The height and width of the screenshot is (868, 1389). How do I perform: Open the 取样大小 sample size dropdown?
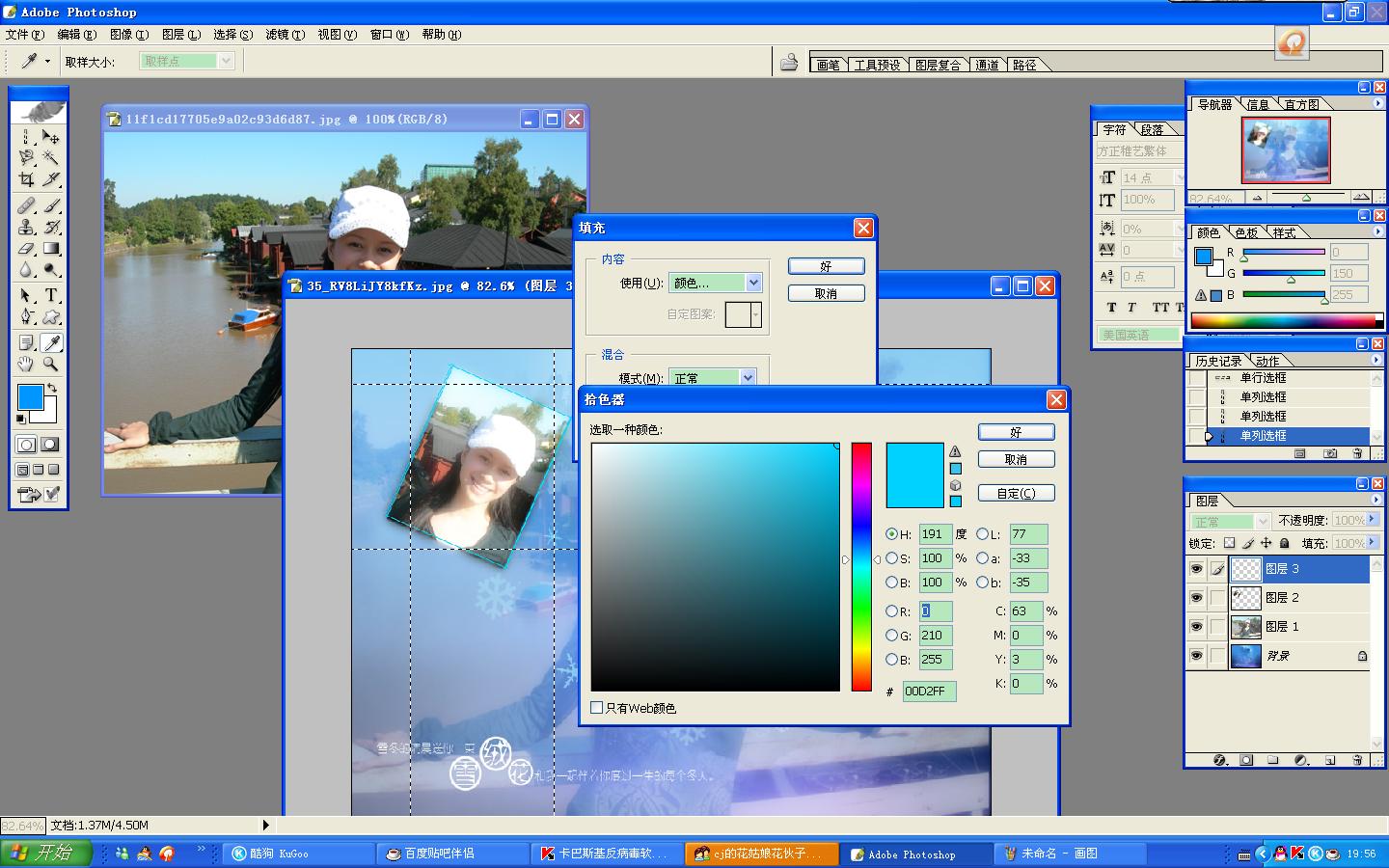pos(226,61)
